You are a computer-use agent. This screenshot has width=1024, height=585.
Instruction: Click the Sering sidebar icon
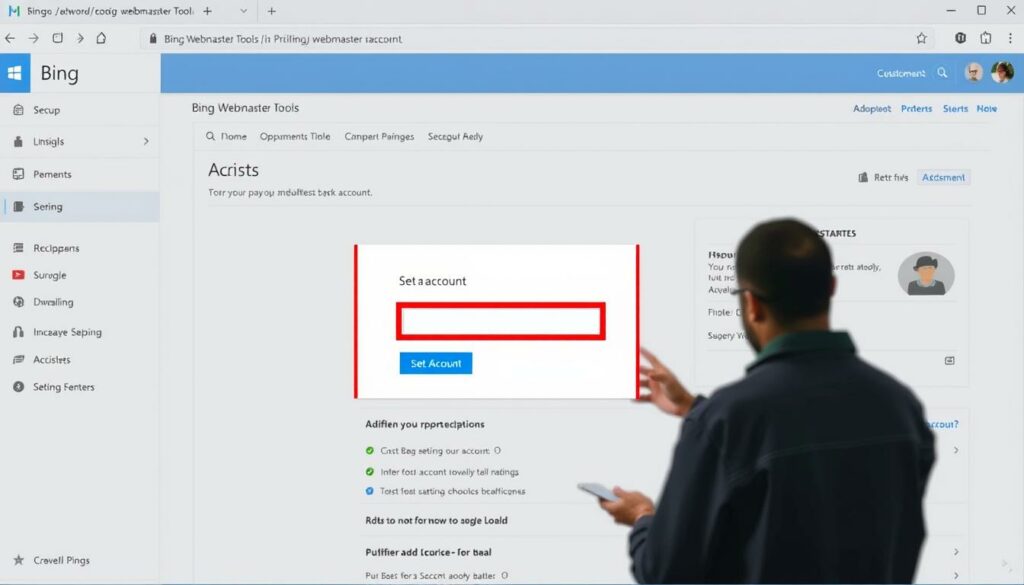(18, 206)
